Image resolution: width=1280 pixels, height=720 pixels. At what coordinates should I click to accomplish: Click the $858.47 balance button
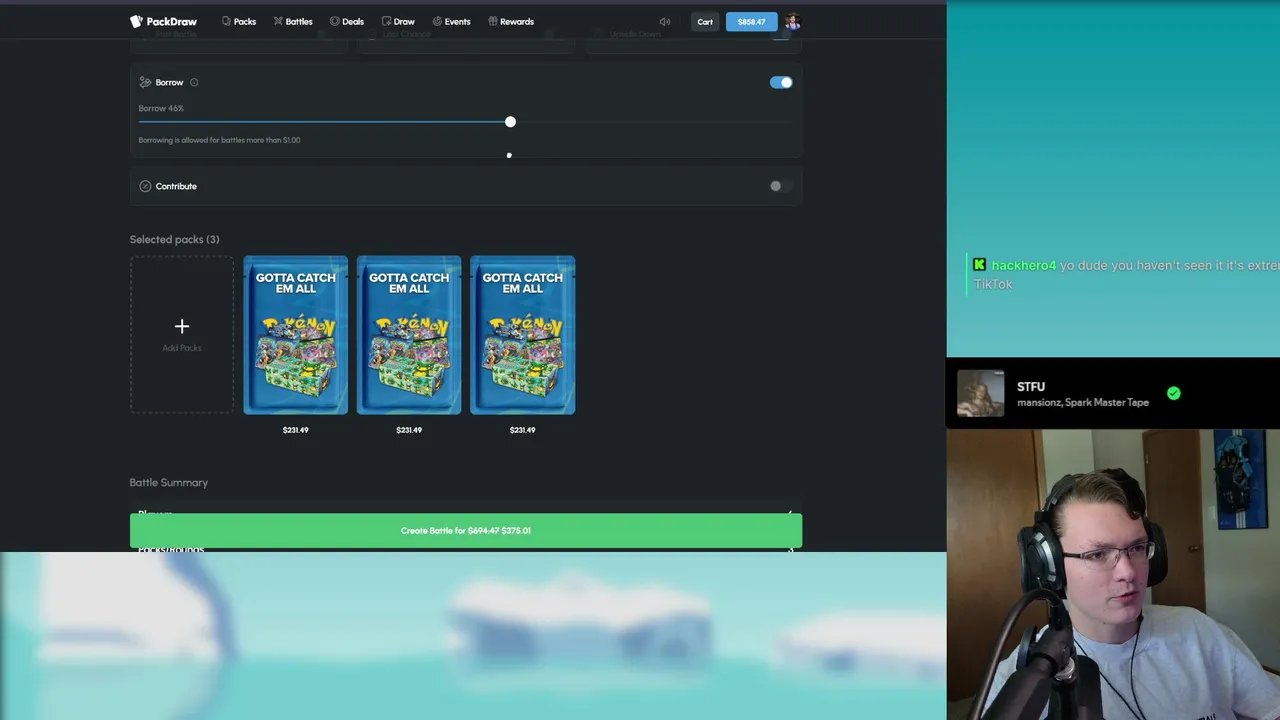click(x=751, y=21)
